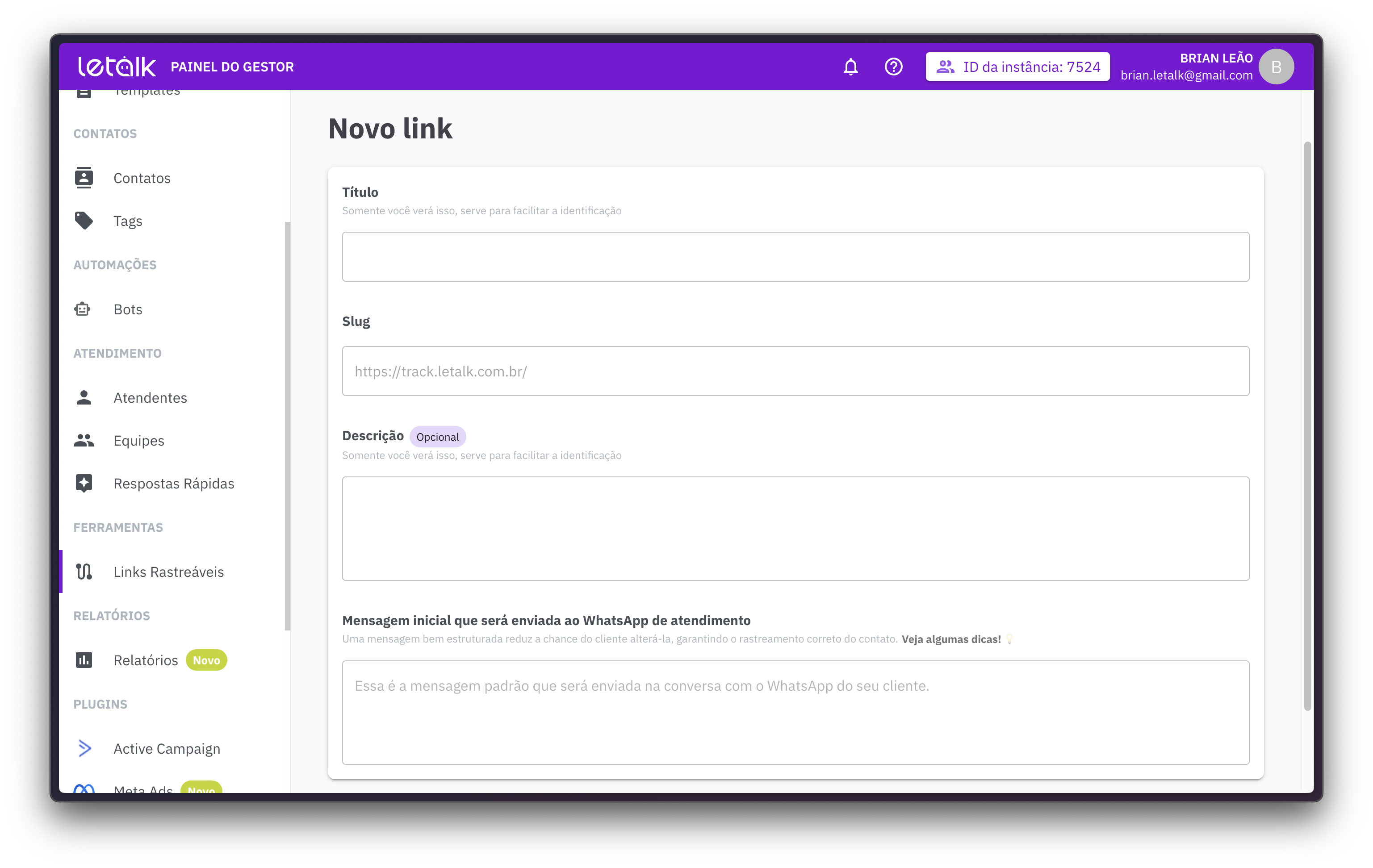Click the Tags label icon
1373x868 pixels.
click(x=84, y=221)
